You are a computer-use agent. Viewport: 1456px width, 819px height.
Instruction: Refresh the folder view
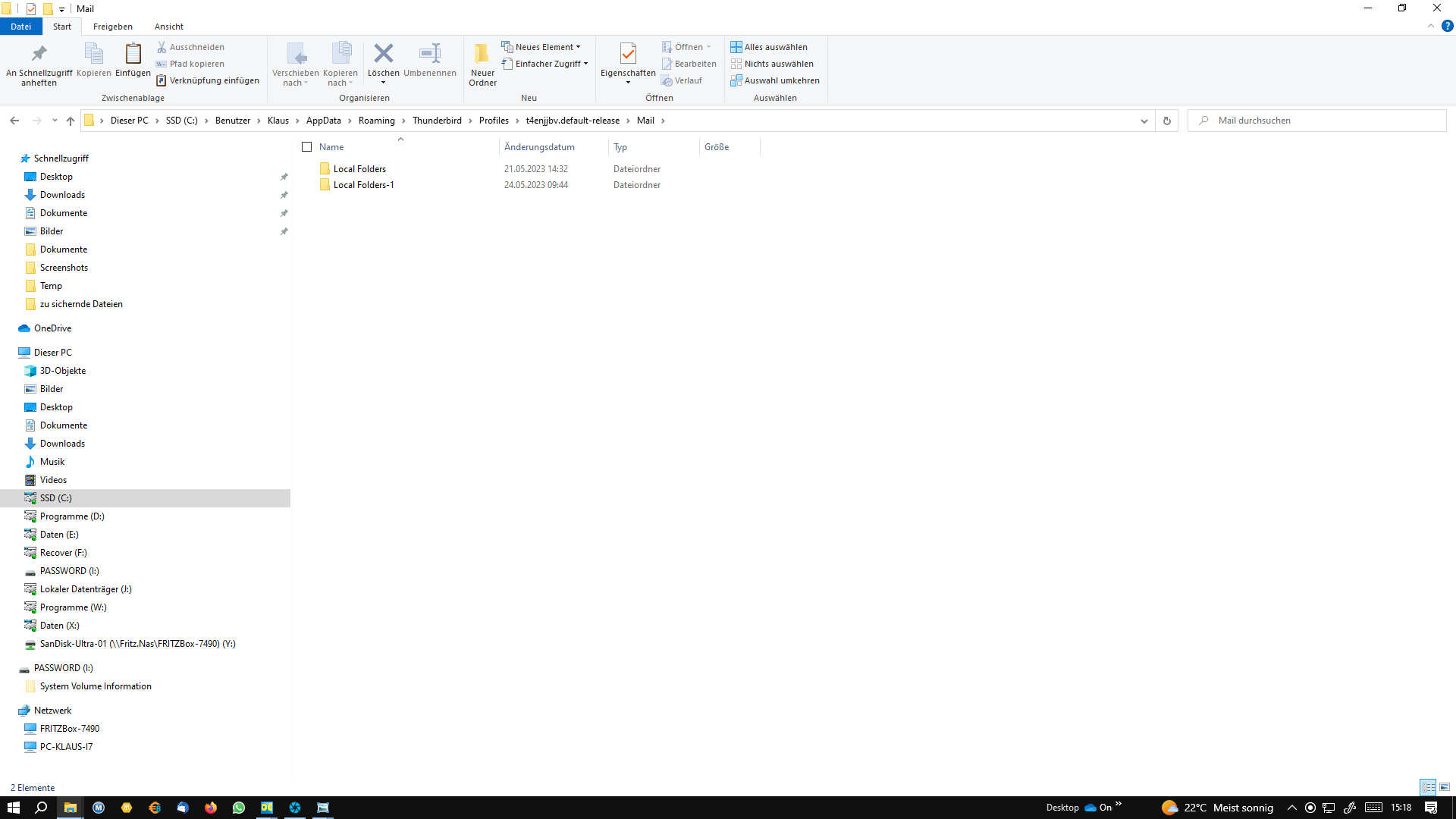point(1166,121)
